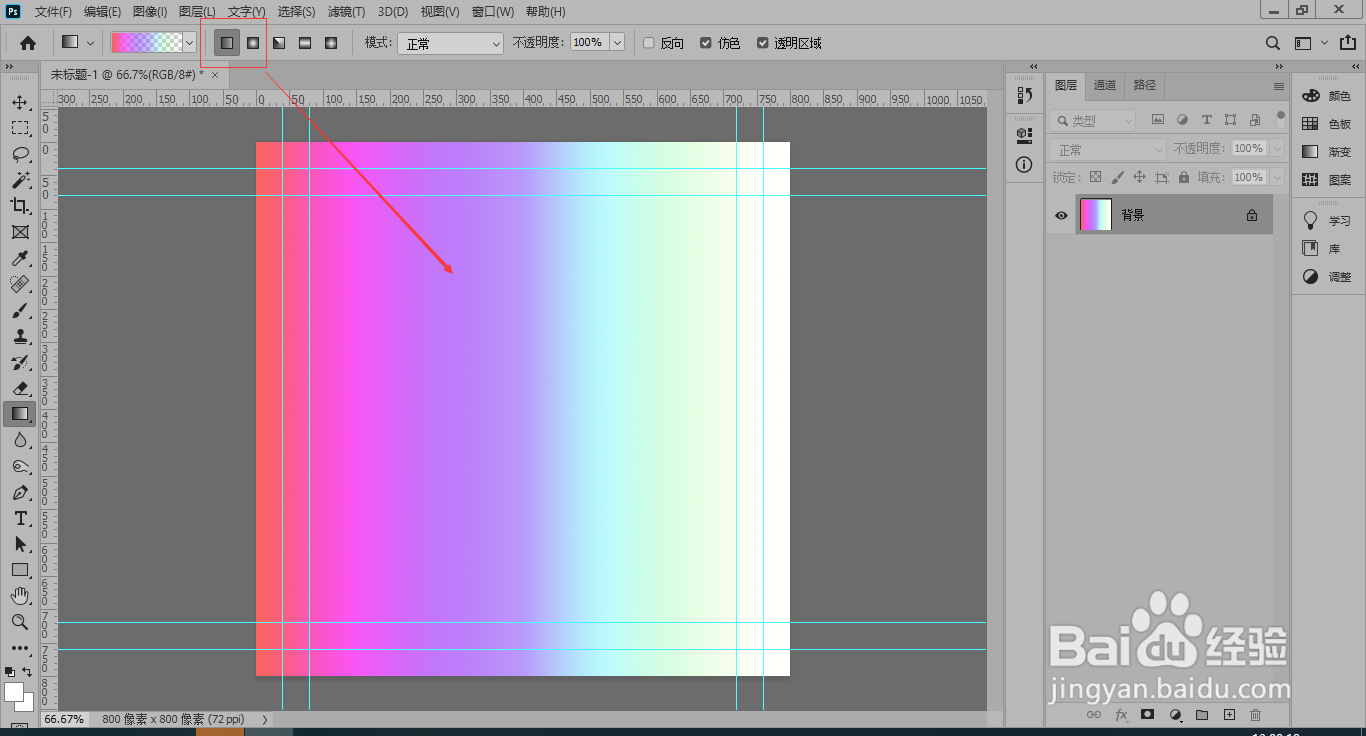Select the Brush tool

20,310
